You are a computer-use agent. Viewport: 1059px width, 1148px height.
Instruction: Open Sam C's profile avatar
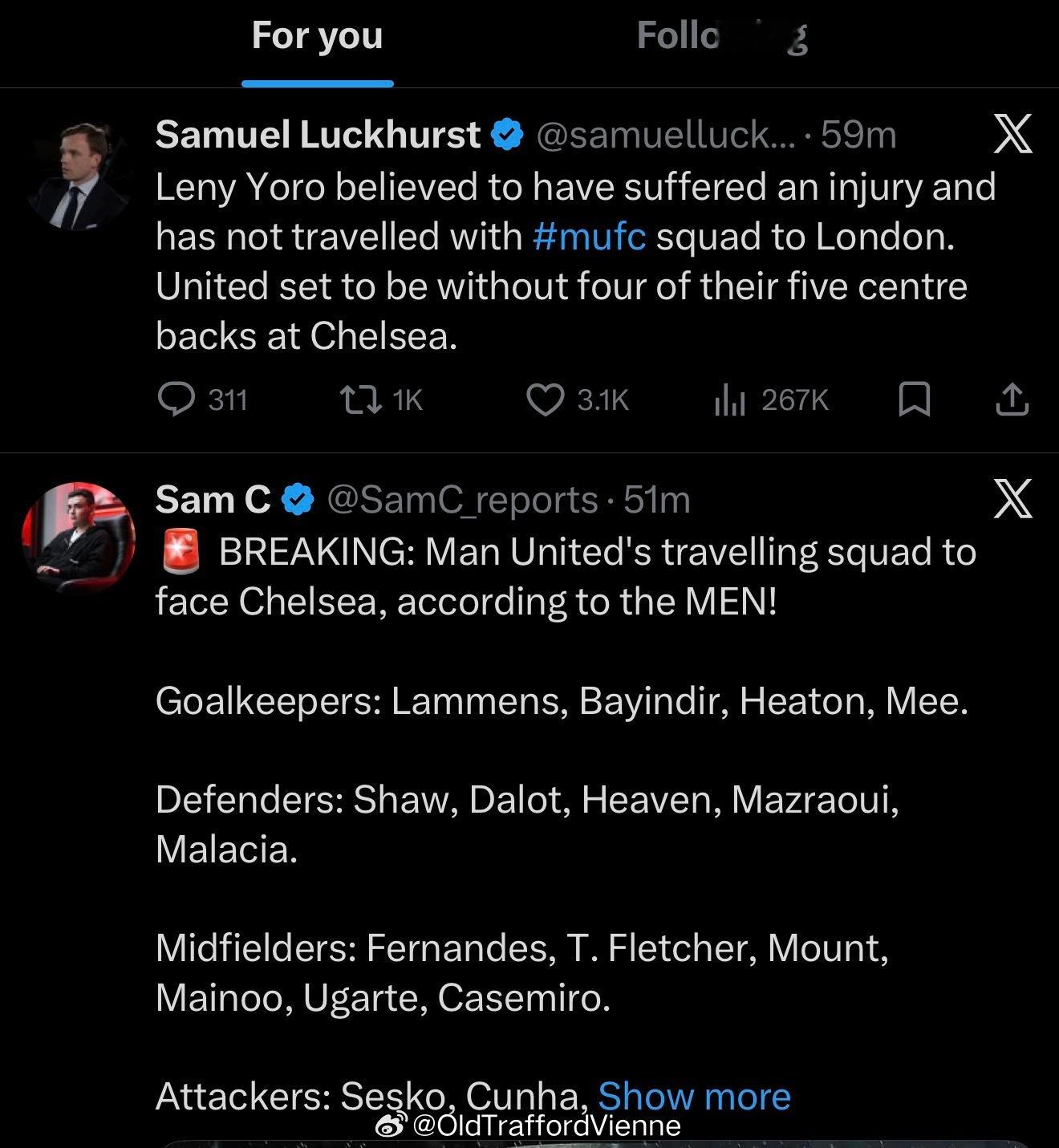77,537
